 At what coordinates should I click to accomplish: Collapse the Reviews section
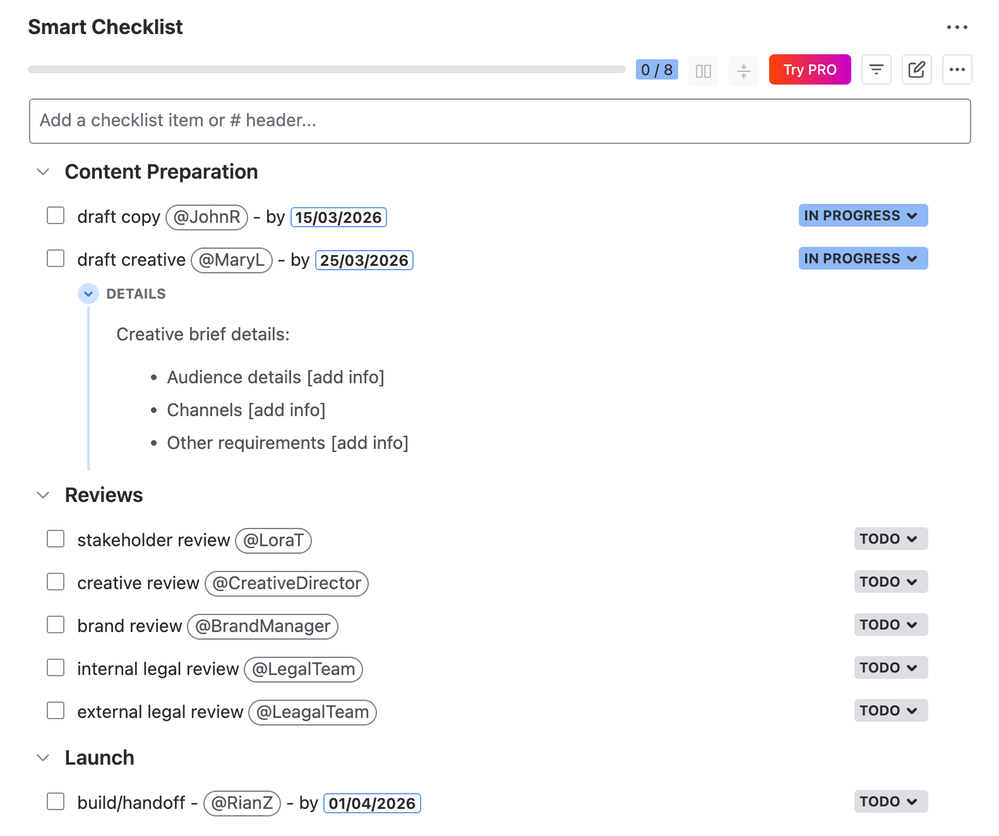42,494
